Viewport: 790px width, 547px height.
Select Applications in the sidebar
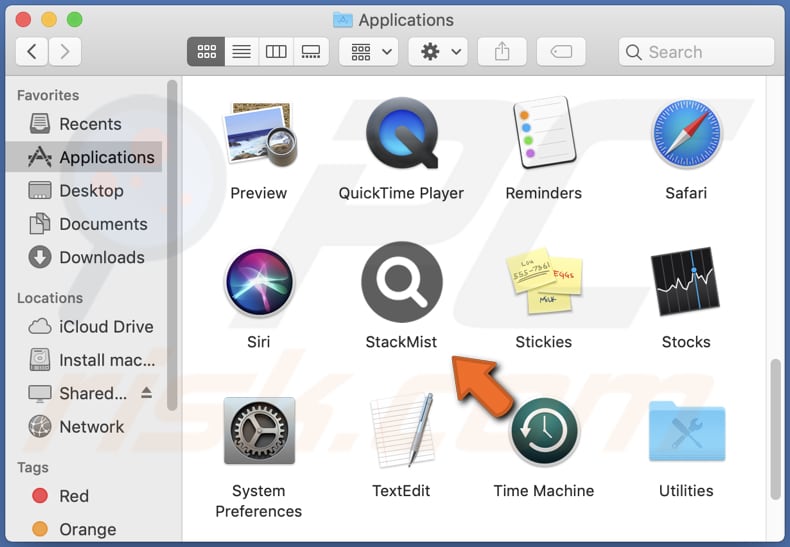84,157
